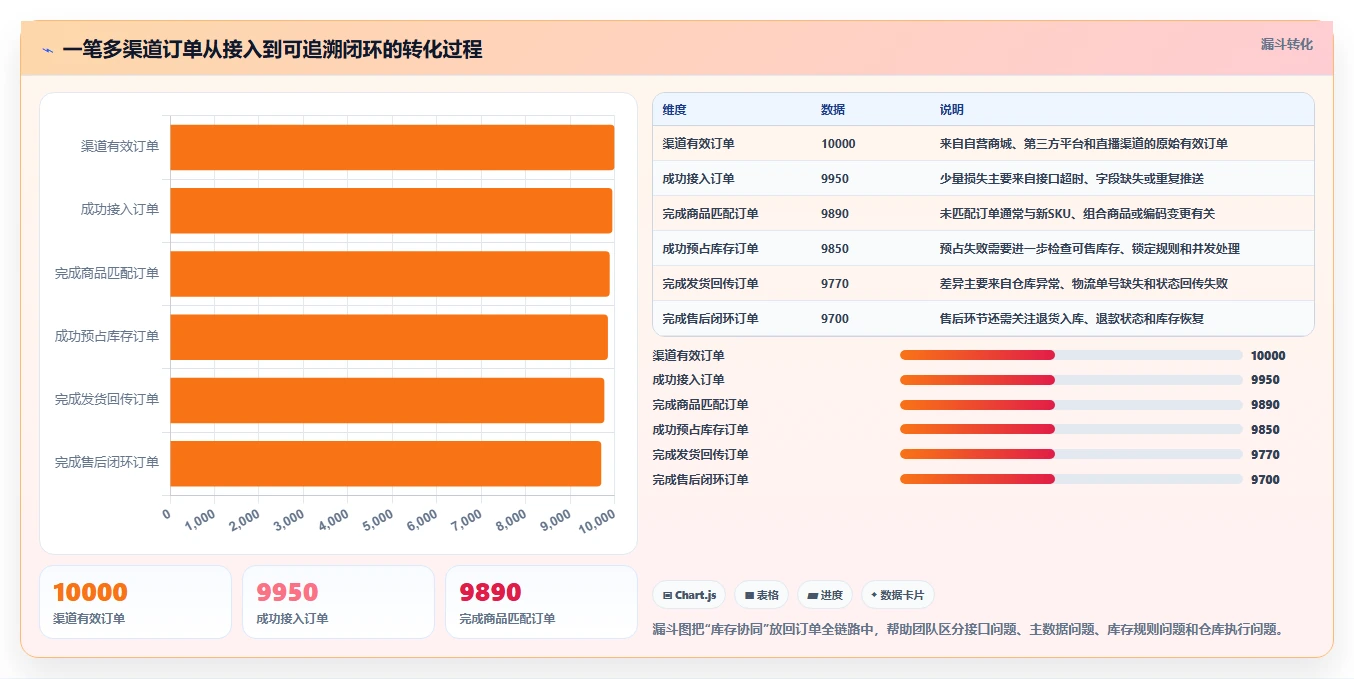Click chart axis label 5,000

coord(378,520)
